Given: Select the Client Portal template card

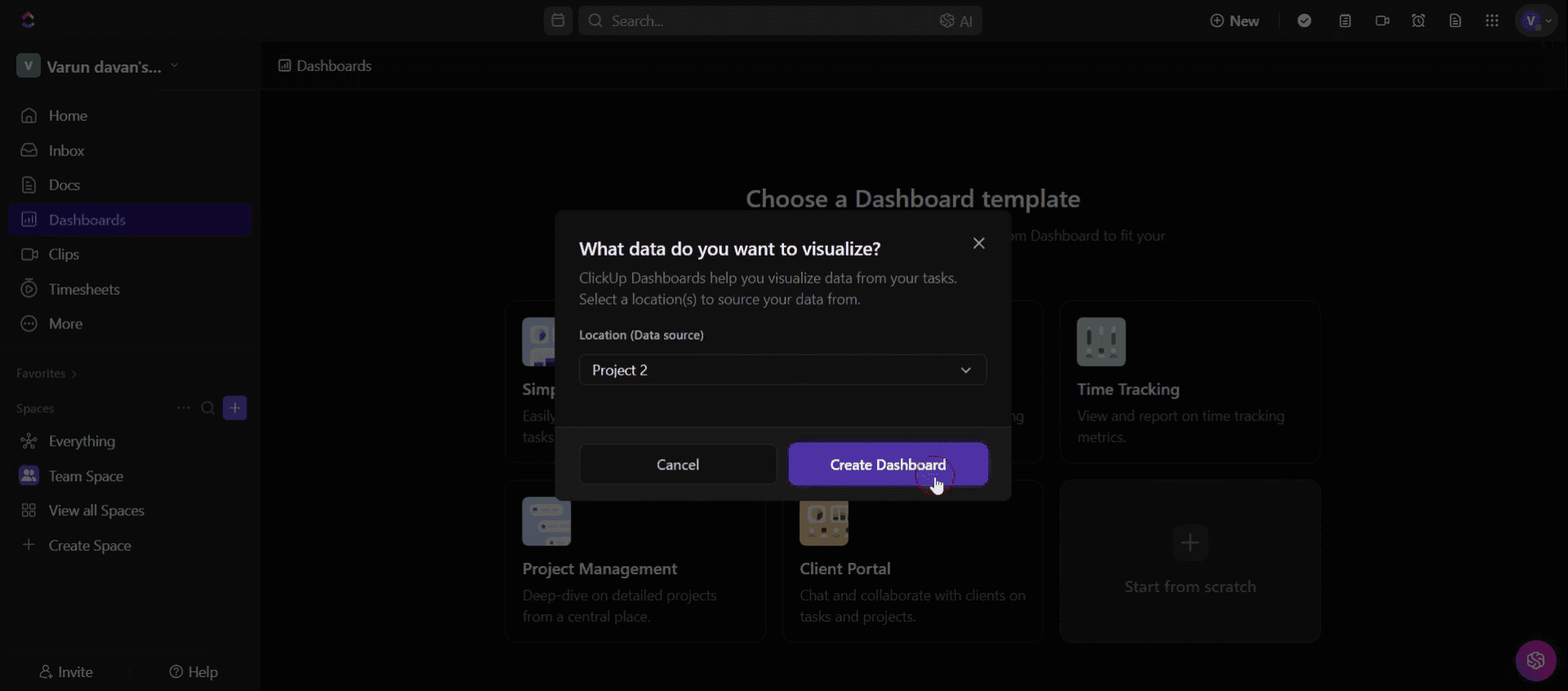Looking at the screenshot, I should pos(912,561).
